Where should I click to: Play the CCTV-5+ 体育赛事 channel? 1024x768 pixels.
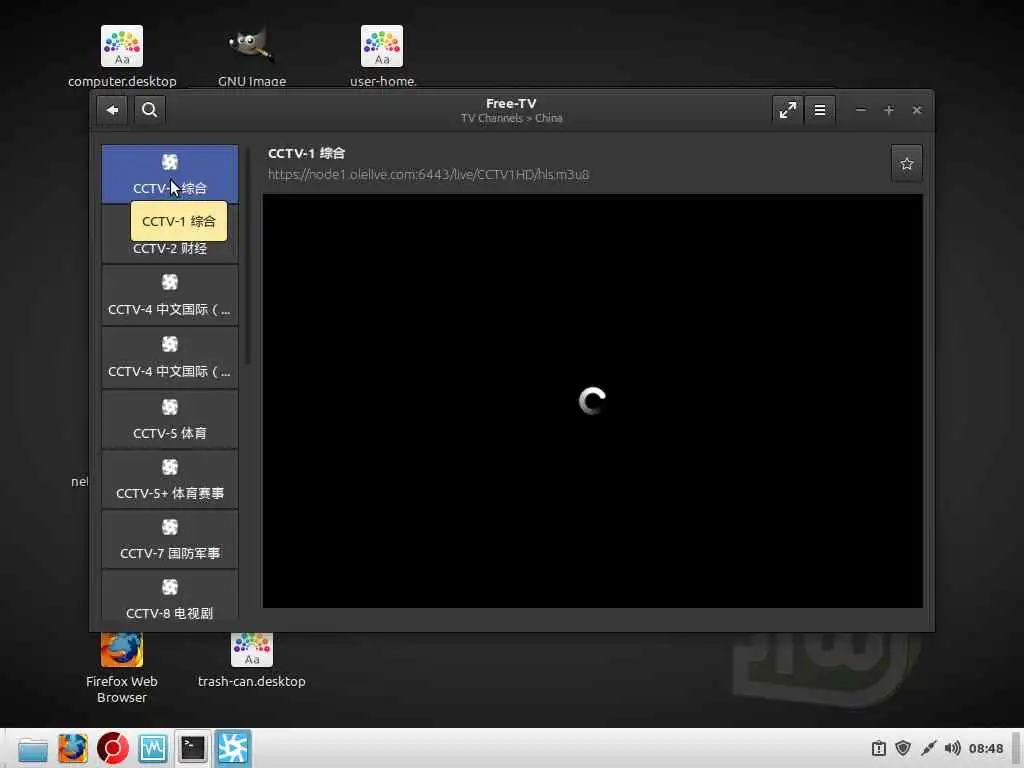tap(170, 479)
